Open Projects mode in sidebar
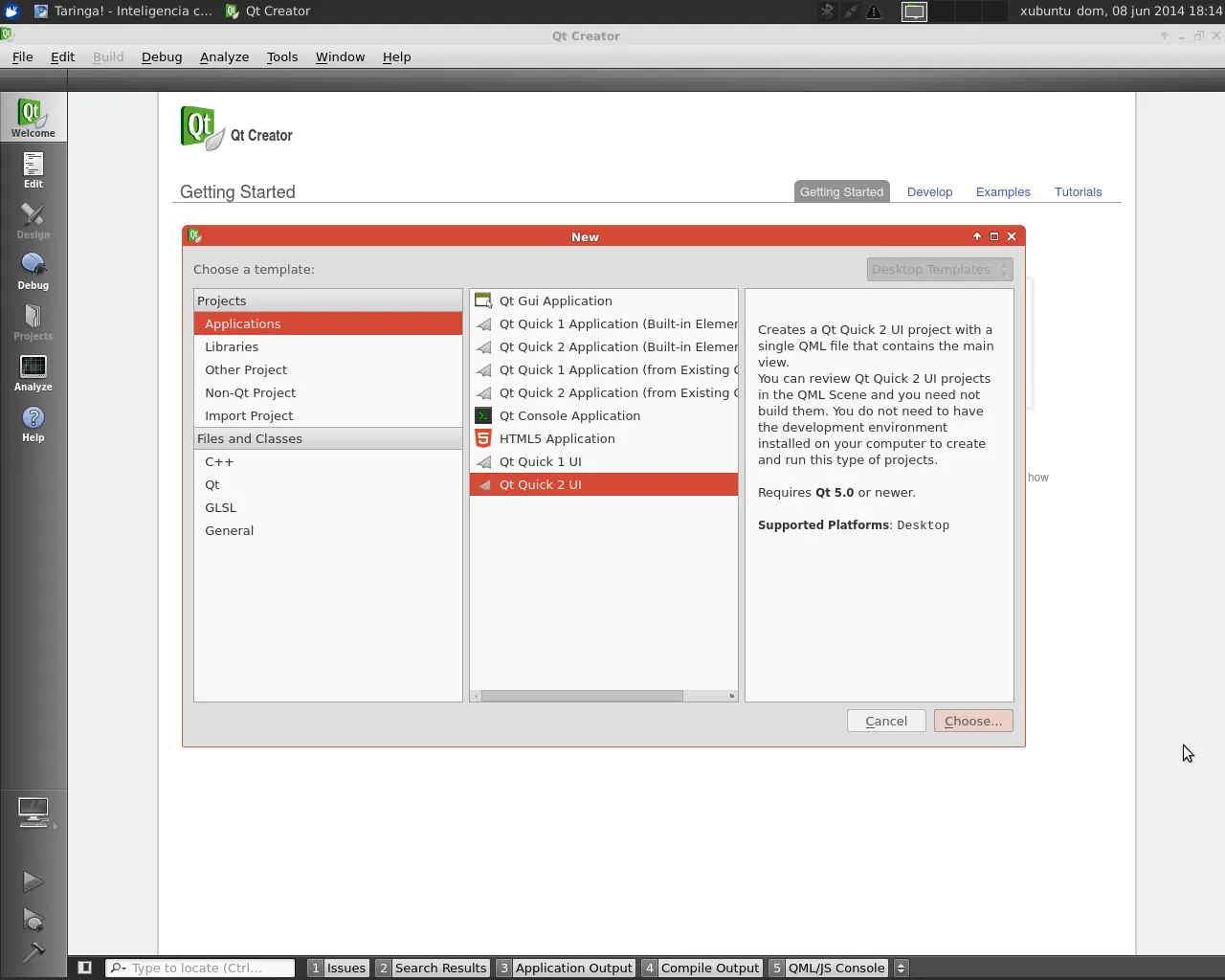Image resolution: width=1225 pixels, height=980 pixels. (x=33, y=322)
